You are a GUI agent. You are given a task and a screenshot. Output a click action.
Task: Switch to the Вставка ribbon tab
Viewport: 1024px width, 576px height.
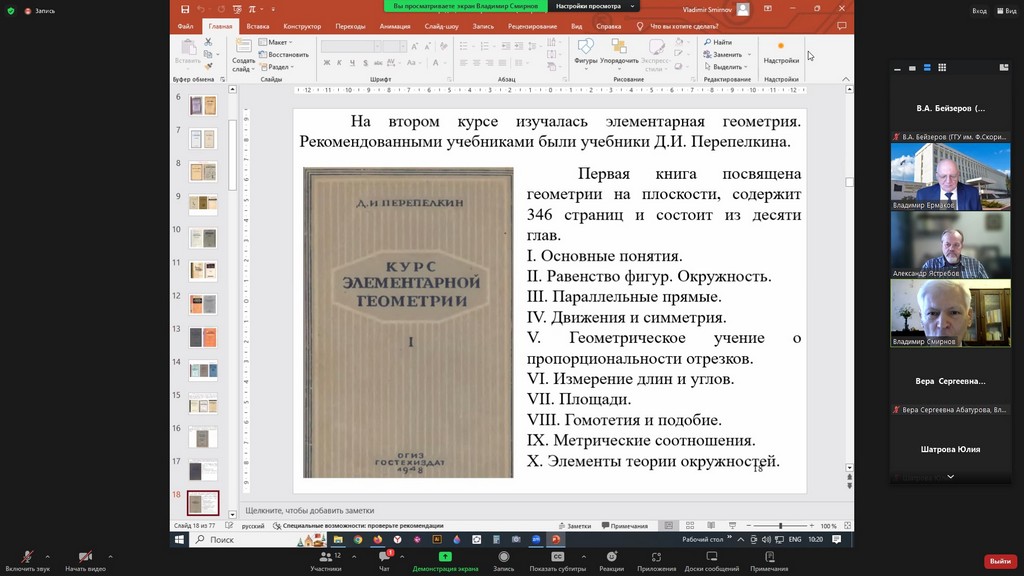[x=258, y=27]
